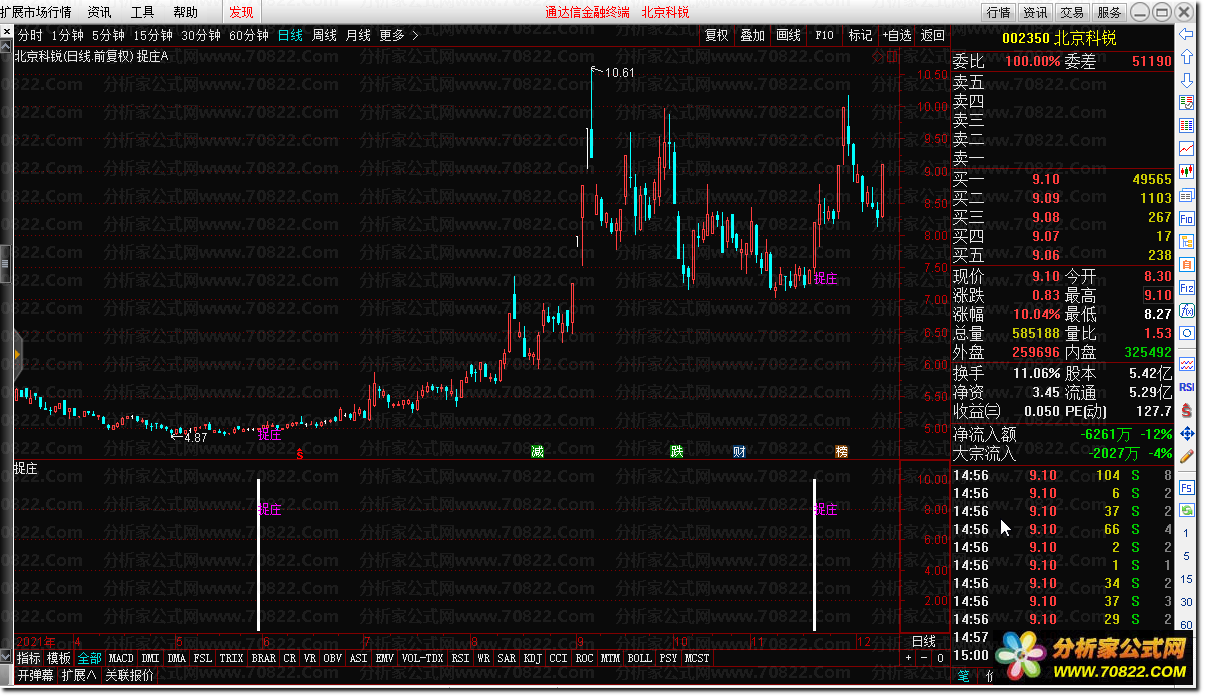Open the 资讯 menu in menu bar
Screen dimensions: 1205x696
click(x=99, y=12)
